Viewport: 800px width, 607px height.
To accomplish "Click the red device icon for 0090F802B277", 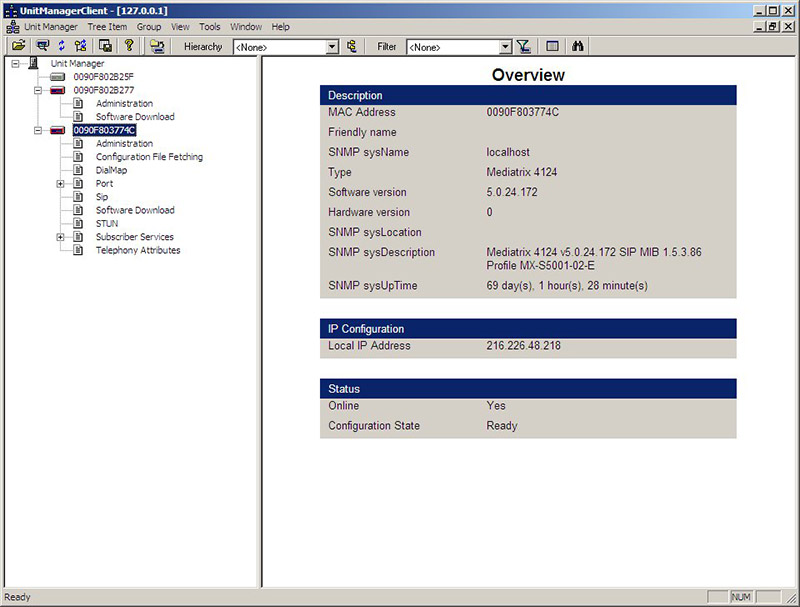I will click(x=57, y=90).
